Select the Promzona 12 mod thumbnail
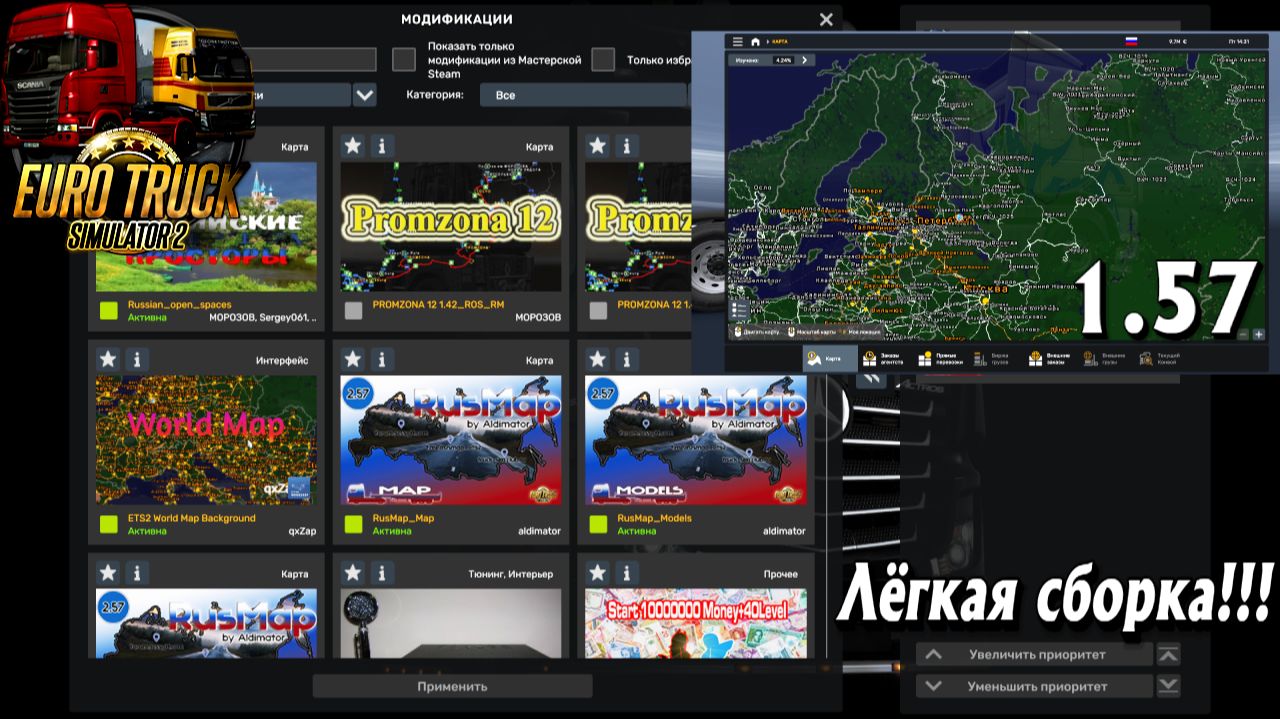This screenshot has height=719, width=1280. pos(451,226)
